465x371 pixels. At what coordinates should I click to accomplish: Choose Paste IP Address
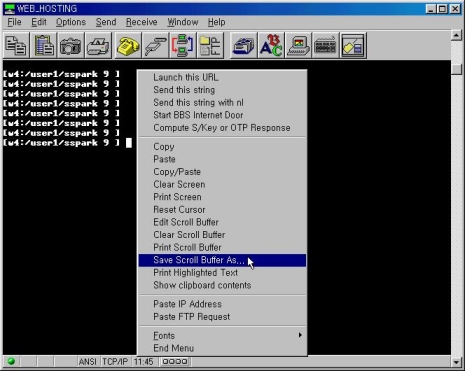pyautogui.click(x=222, y=304)
